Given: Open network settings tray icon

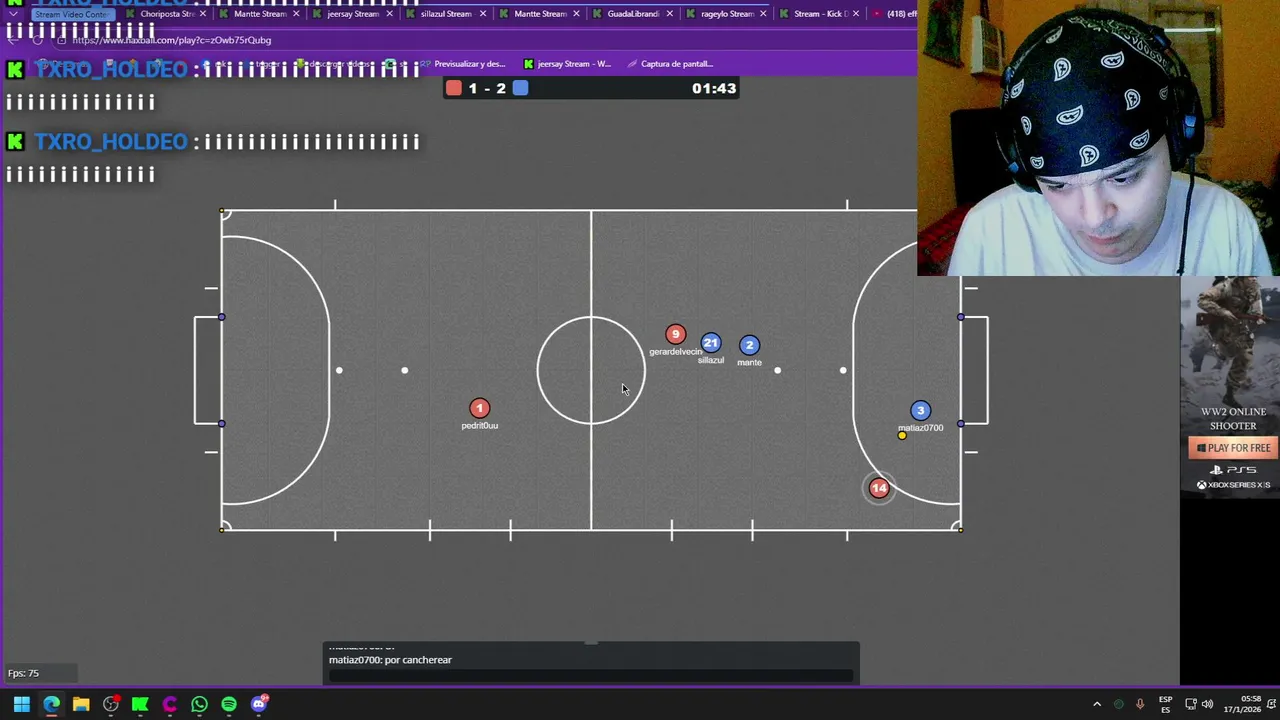Looking at the screenshot, I should coord(1190,704).
